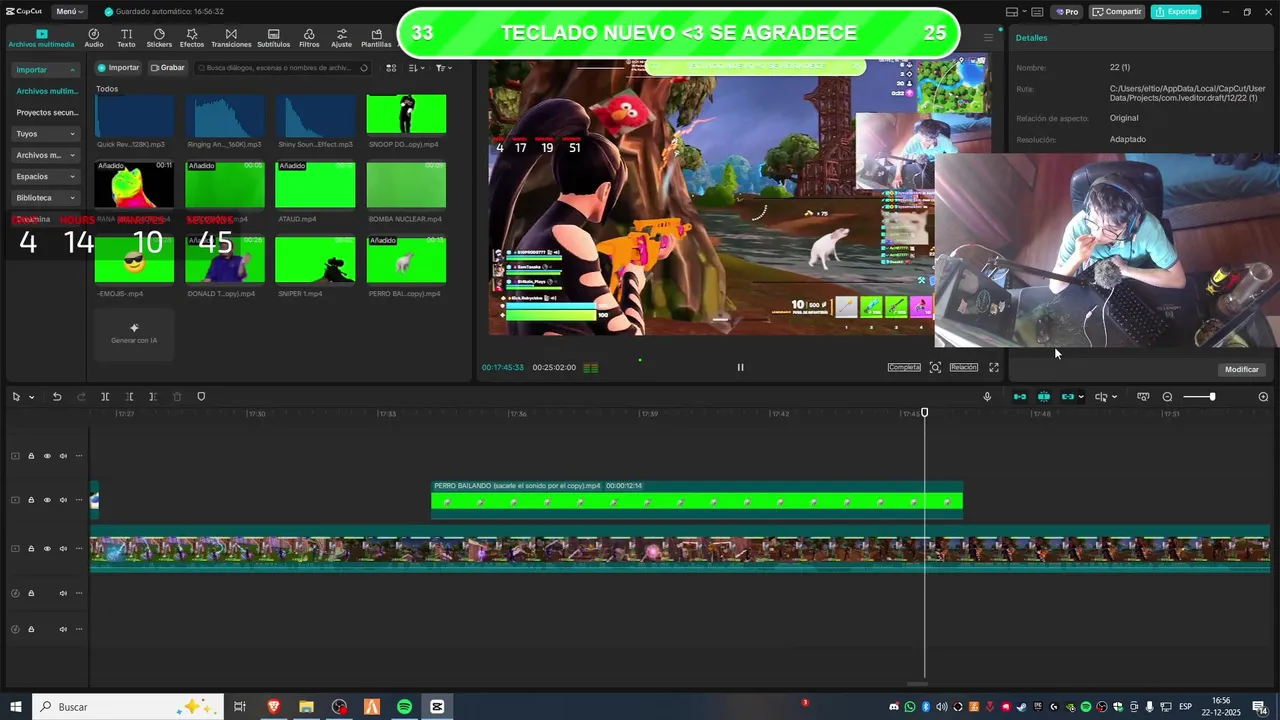The image size is (1280, 720).
Task: Click the delete left of playhead icon
Action: [x=129, y=397]
